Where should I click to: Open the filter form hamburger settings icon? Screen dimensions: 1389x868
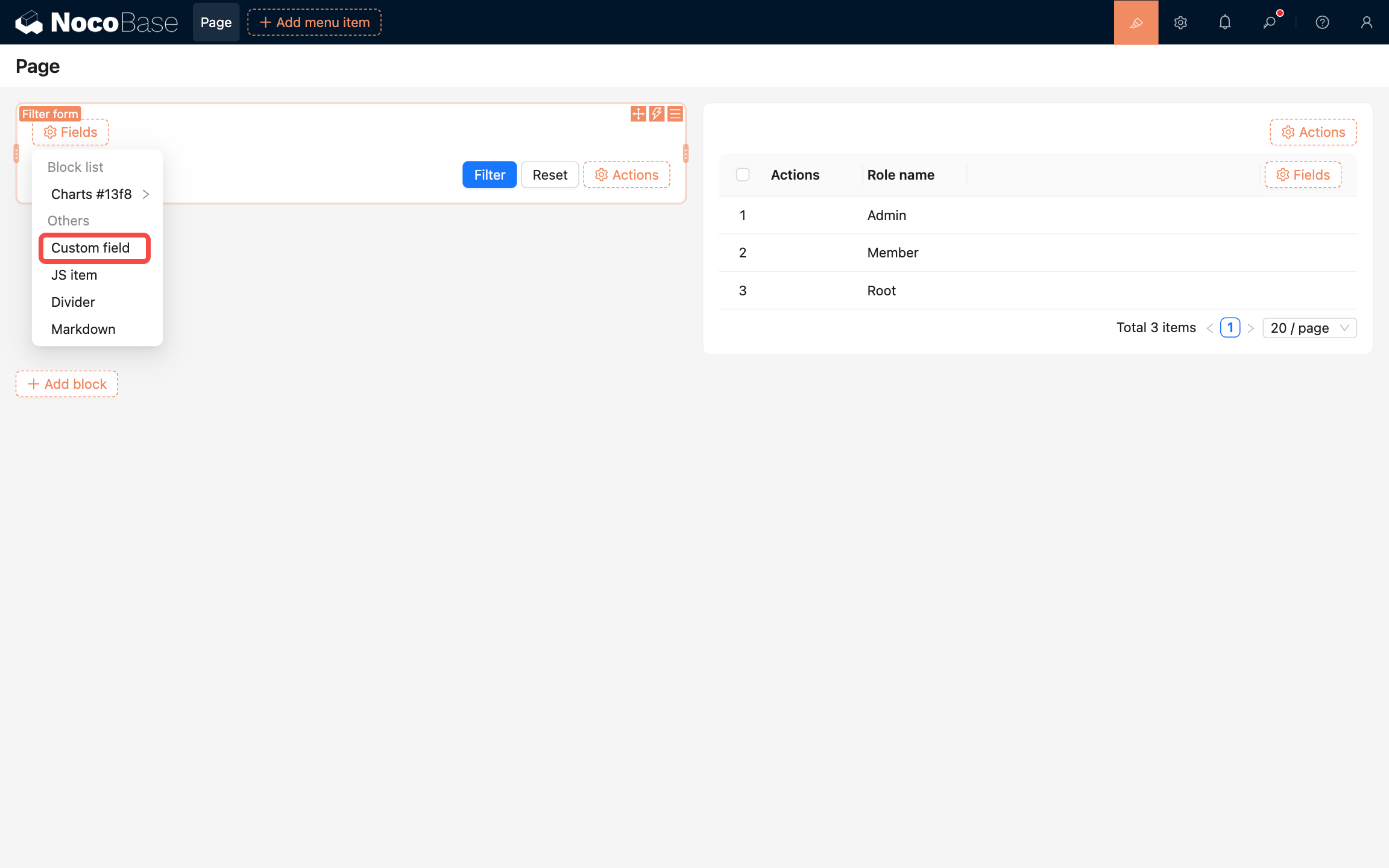675,114
